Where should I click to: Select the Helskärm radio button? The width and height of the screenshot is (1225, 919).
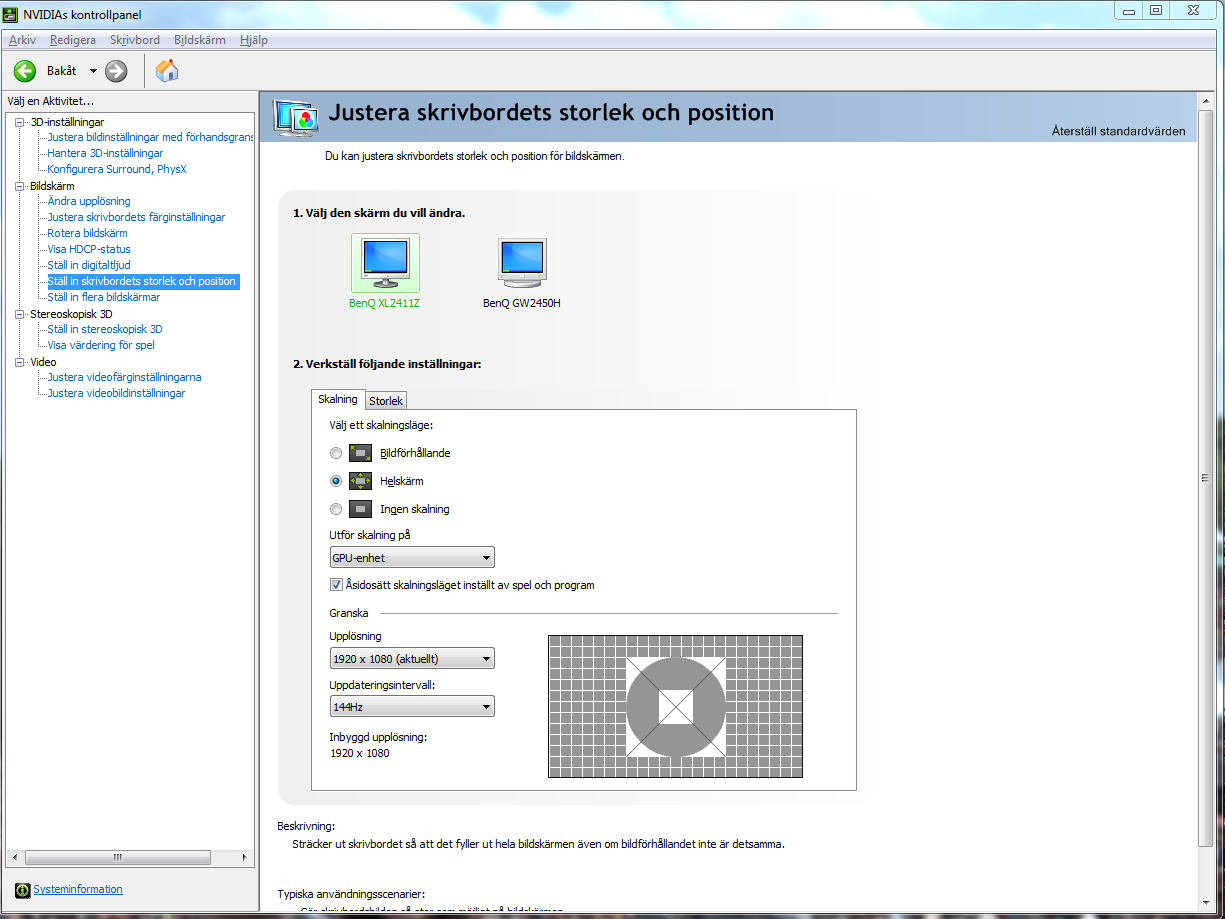point(336,481)
